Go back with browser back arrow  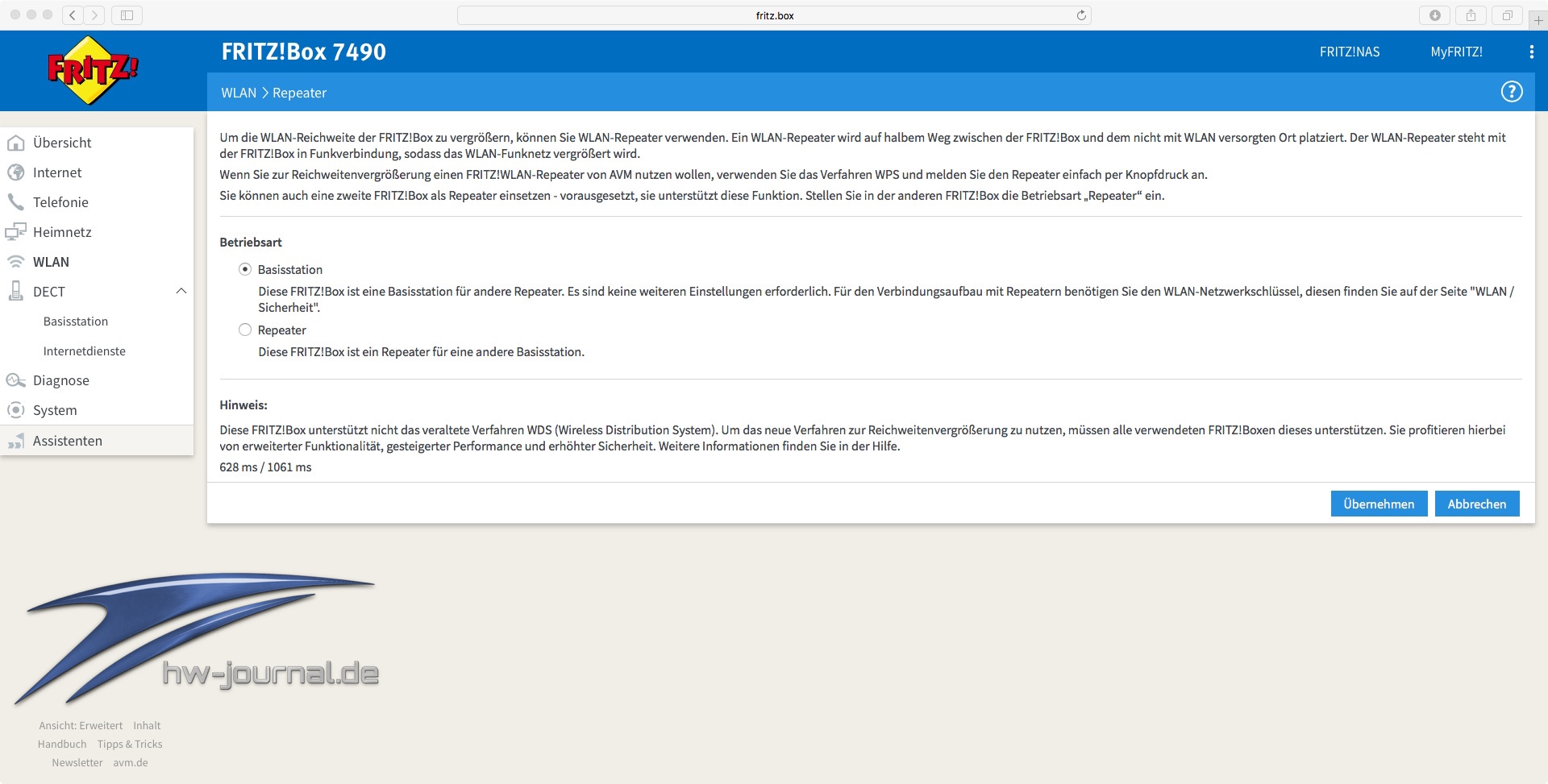(x=73, y=15)
